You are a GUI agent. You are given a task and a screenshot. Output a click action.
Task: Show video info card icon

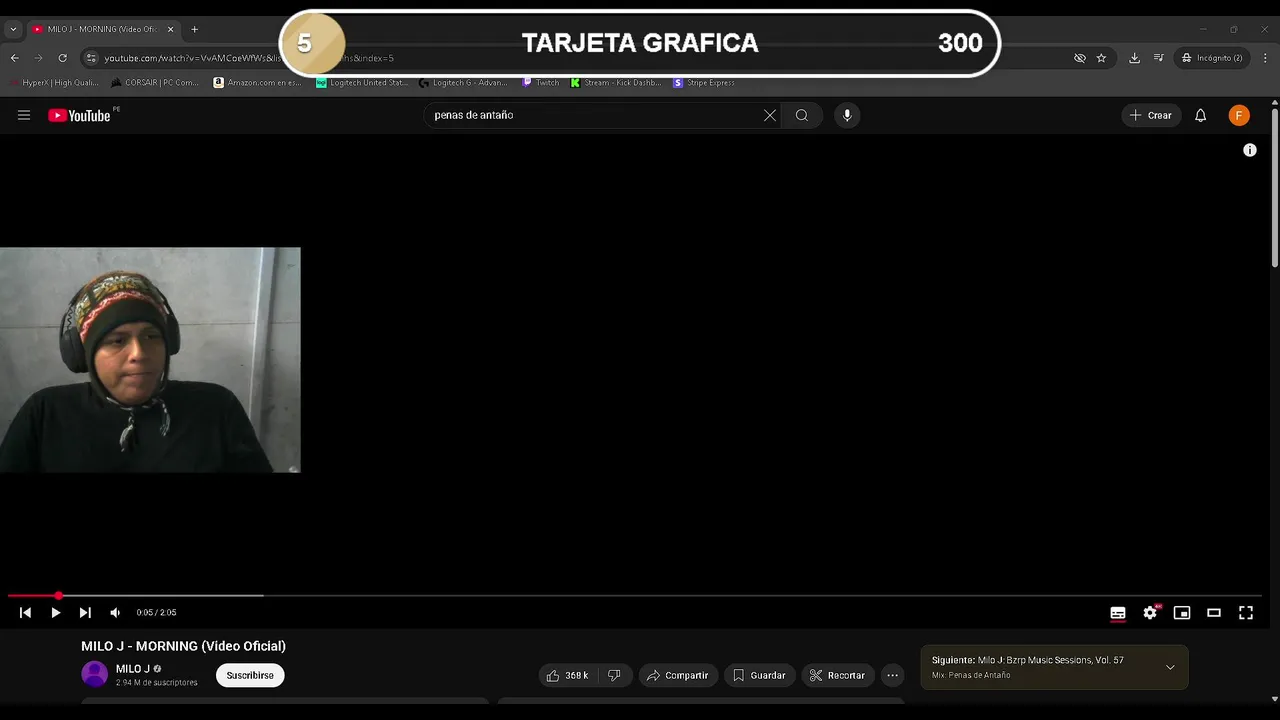point(1250,150)
